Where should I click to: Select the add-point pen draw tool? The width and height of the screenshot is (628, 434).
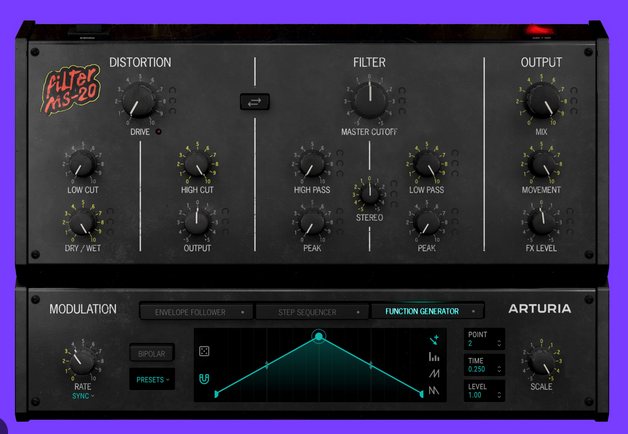(434, 340)
